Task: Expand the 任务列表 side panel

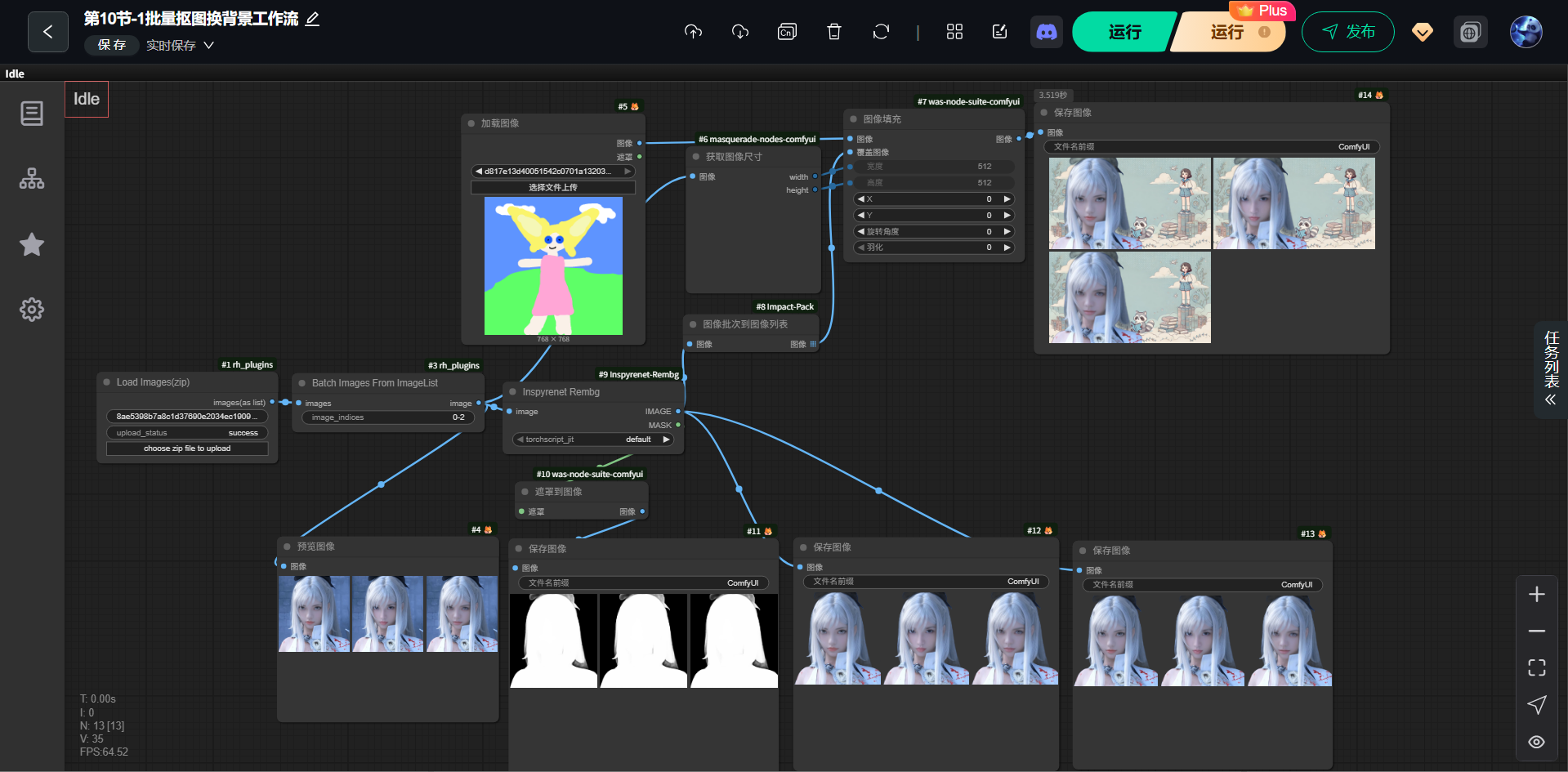Action: click(x=1551, y=370)
